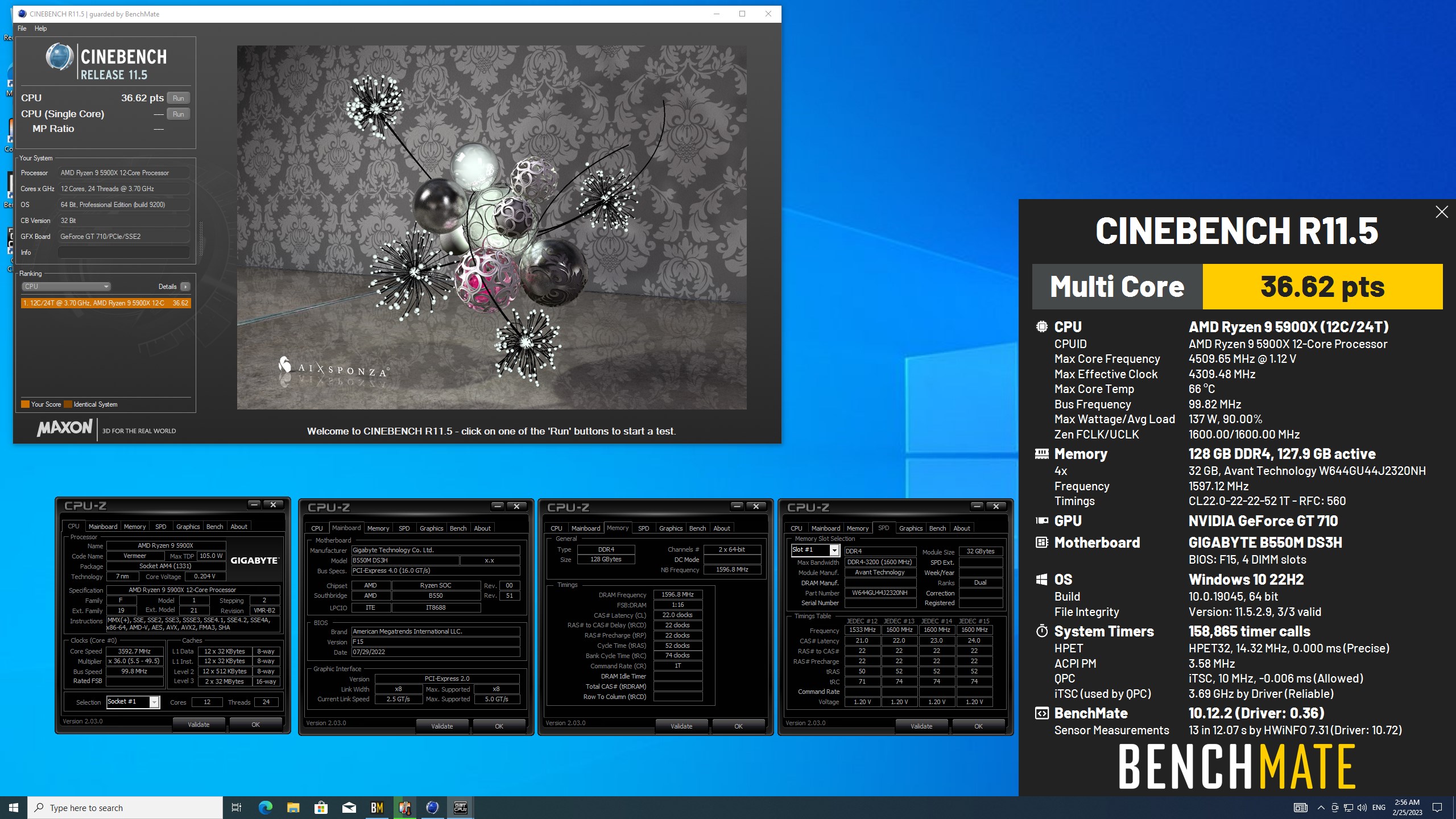Open Graphics tab in Memory CPU-Z window
This screenshot has width=1456, height=819.
[x=671, y=528]
